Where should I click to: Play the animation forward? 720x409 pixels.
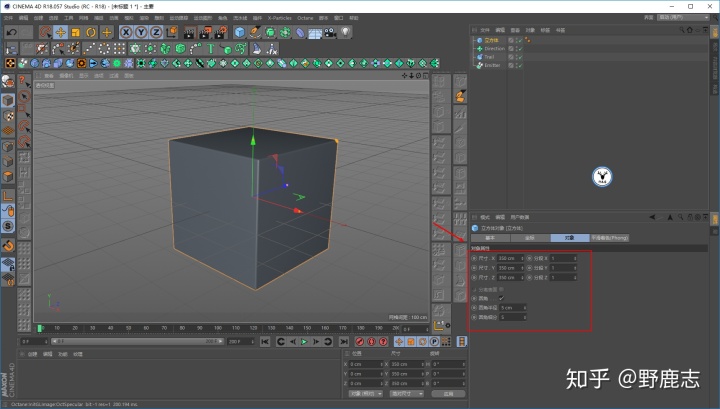[304, 342]
